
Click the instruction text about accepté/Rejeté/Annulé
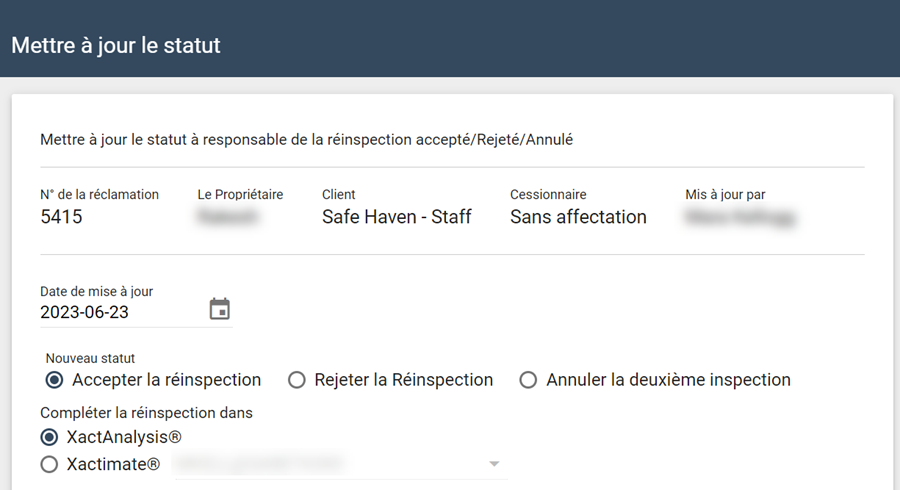pos(306,140)
